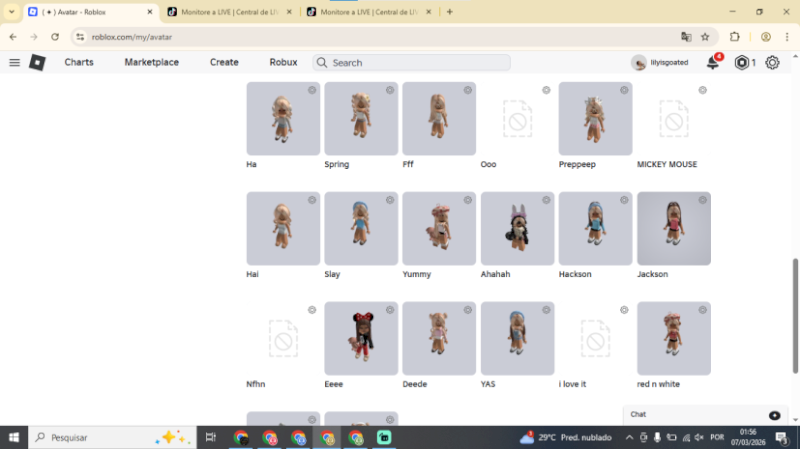Image resolution: width=800 pixels, height=449 pixels.
Task: Select the Eeee outfit thumbnail
Action: 361,338
